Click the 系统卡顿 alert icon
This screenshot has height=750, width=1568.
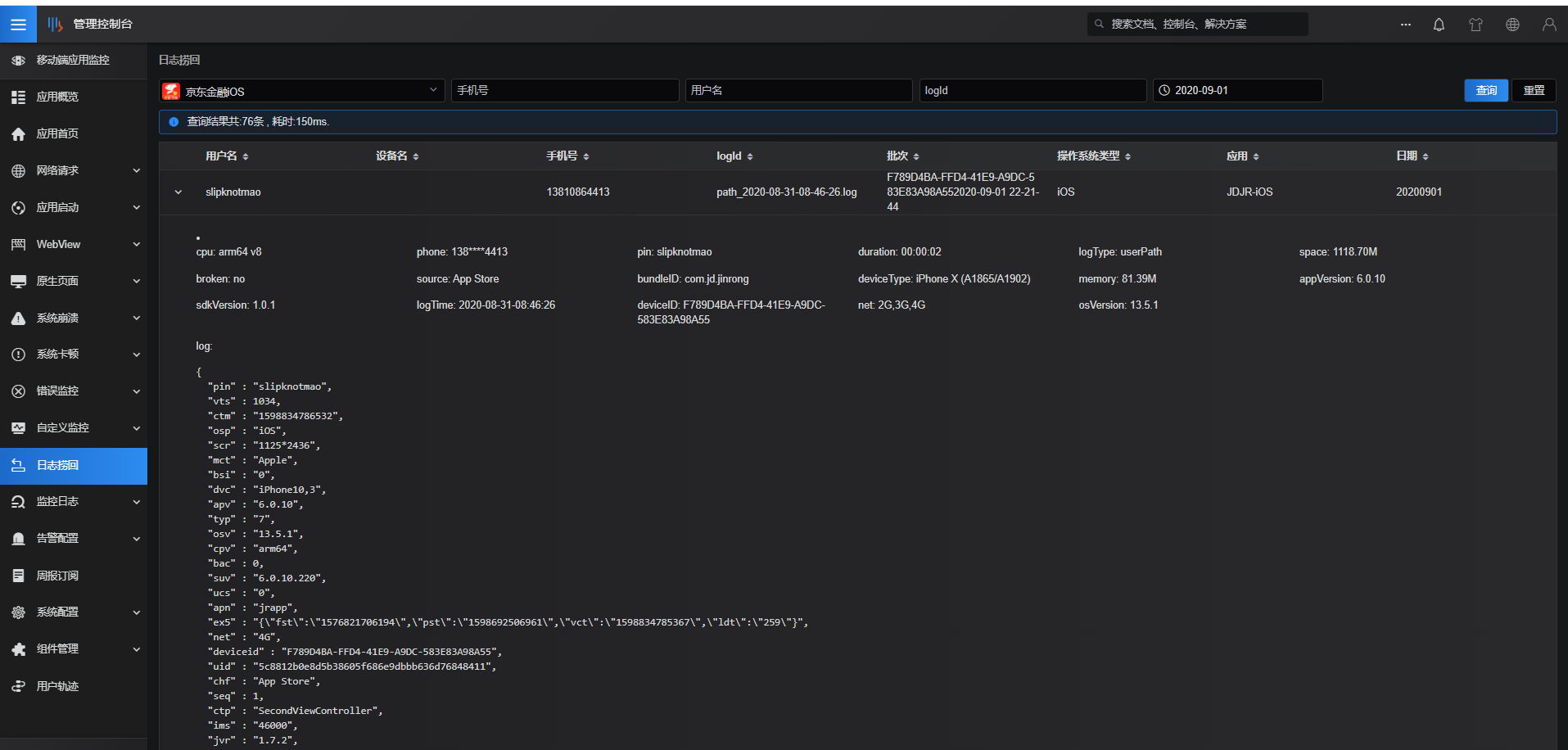[x=18, y=355]
